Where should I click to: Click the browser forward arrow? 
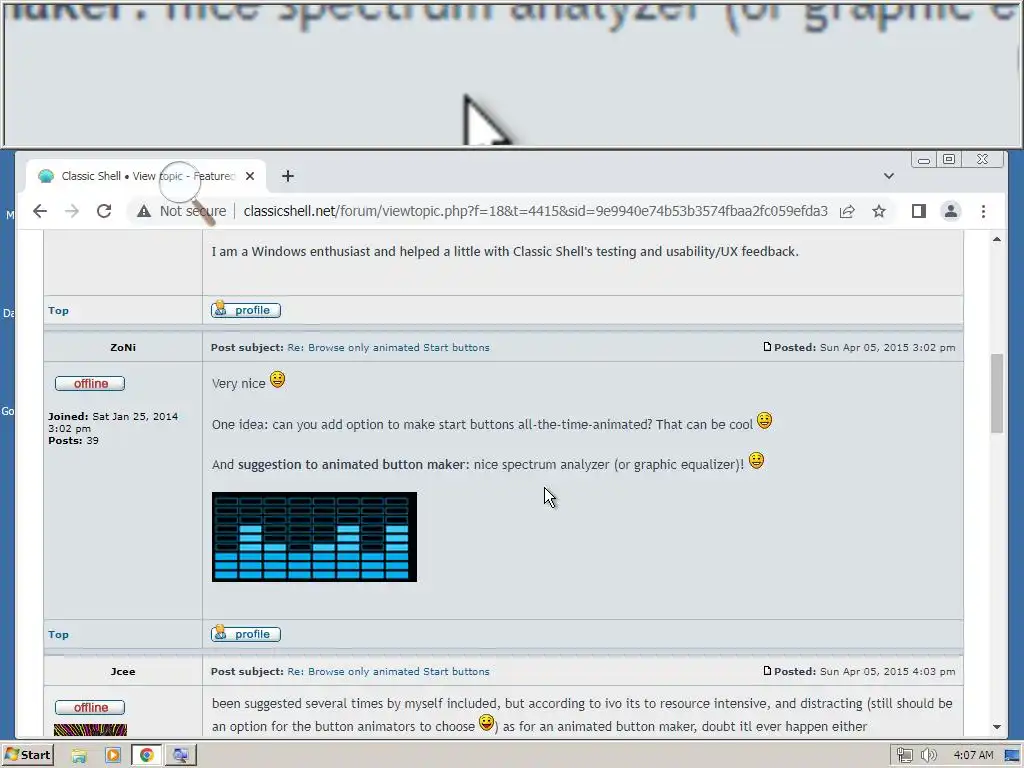[x=72, y=211]
